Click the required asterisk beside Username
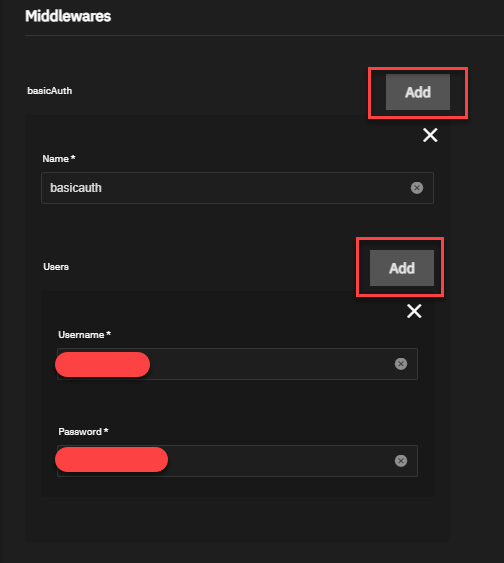The height and width of the screenshot is (563, 504). click(108, 334)
